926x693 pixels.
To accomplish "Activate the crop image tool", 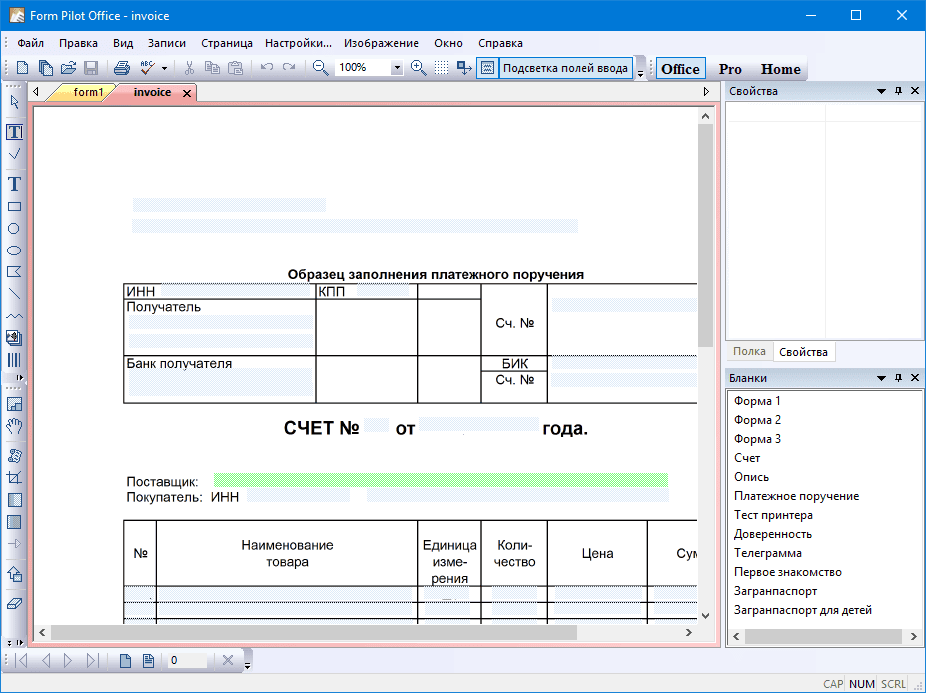I will [x=14, y=477].
